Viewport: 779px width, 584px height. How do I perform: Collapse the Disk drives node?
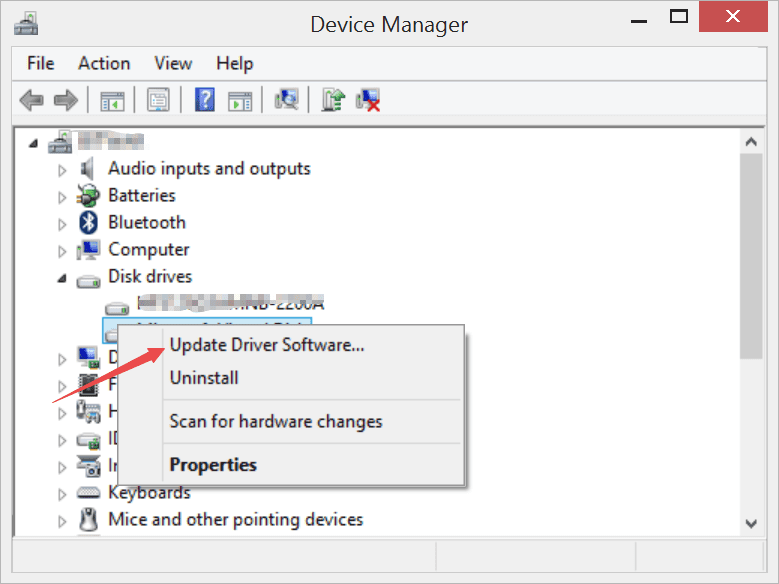coord(63,278)
